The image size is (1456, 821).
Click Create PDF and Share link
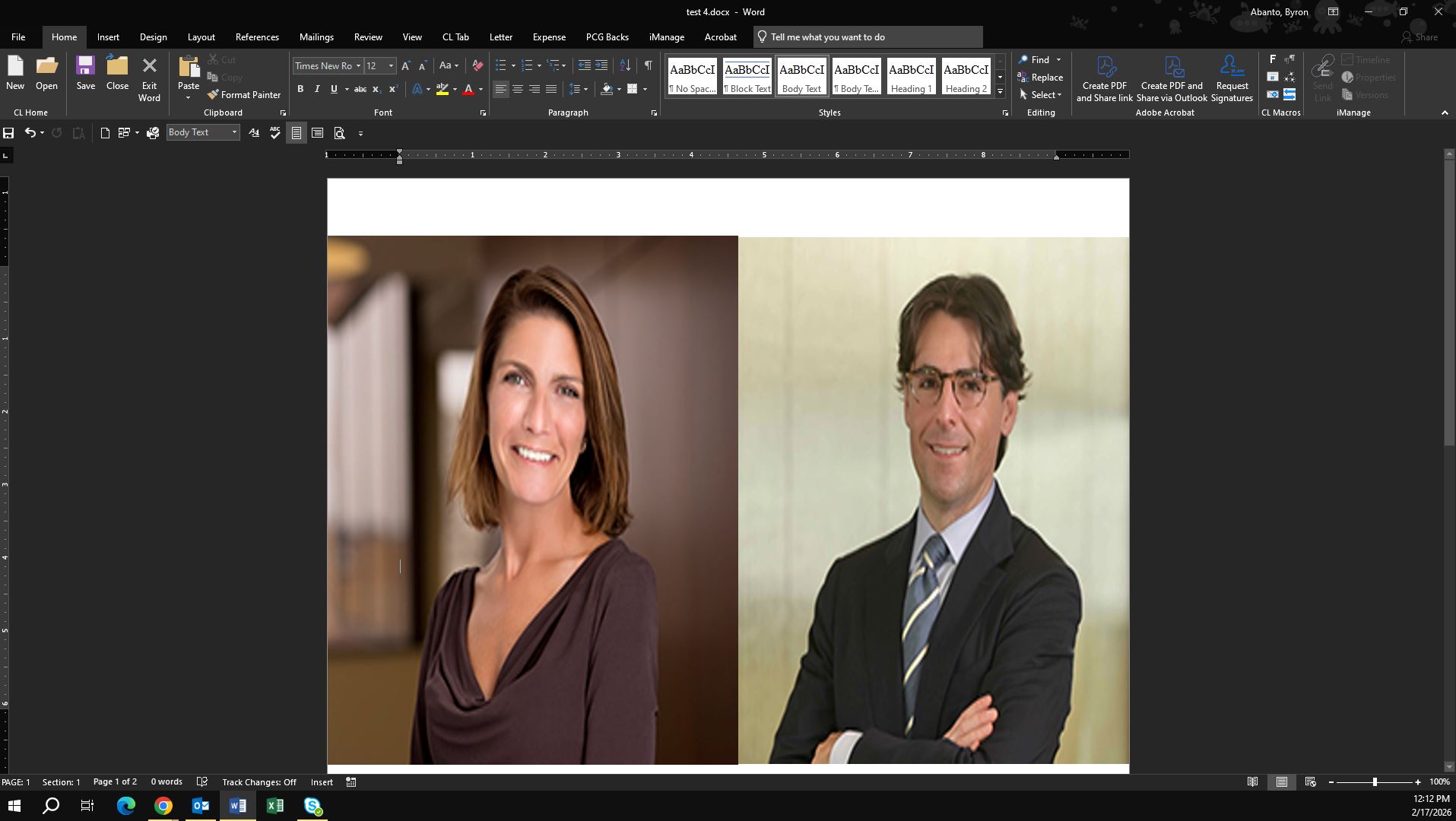tap(1104, 78)
